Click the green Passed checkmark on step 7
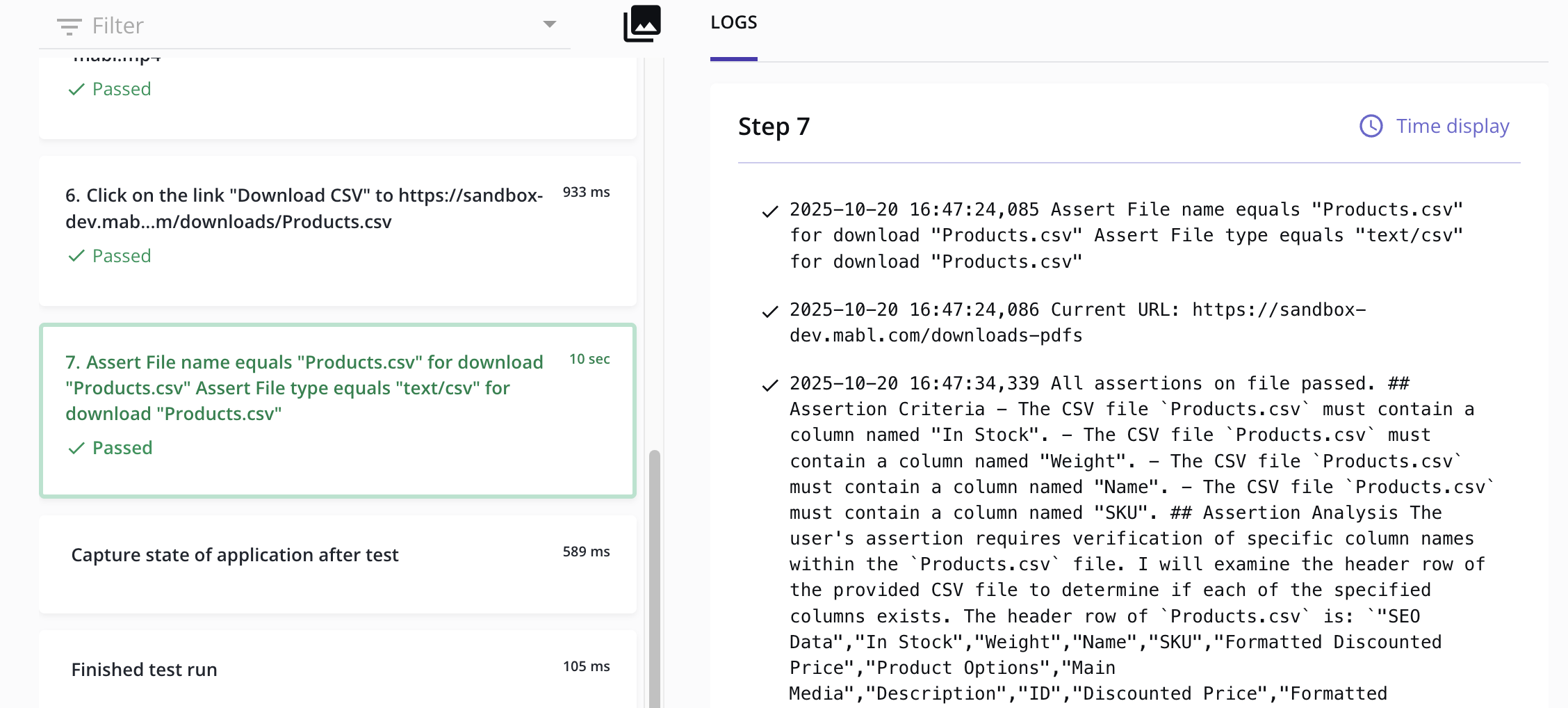This screenshot has width=1568, height=708. (76, 449)
